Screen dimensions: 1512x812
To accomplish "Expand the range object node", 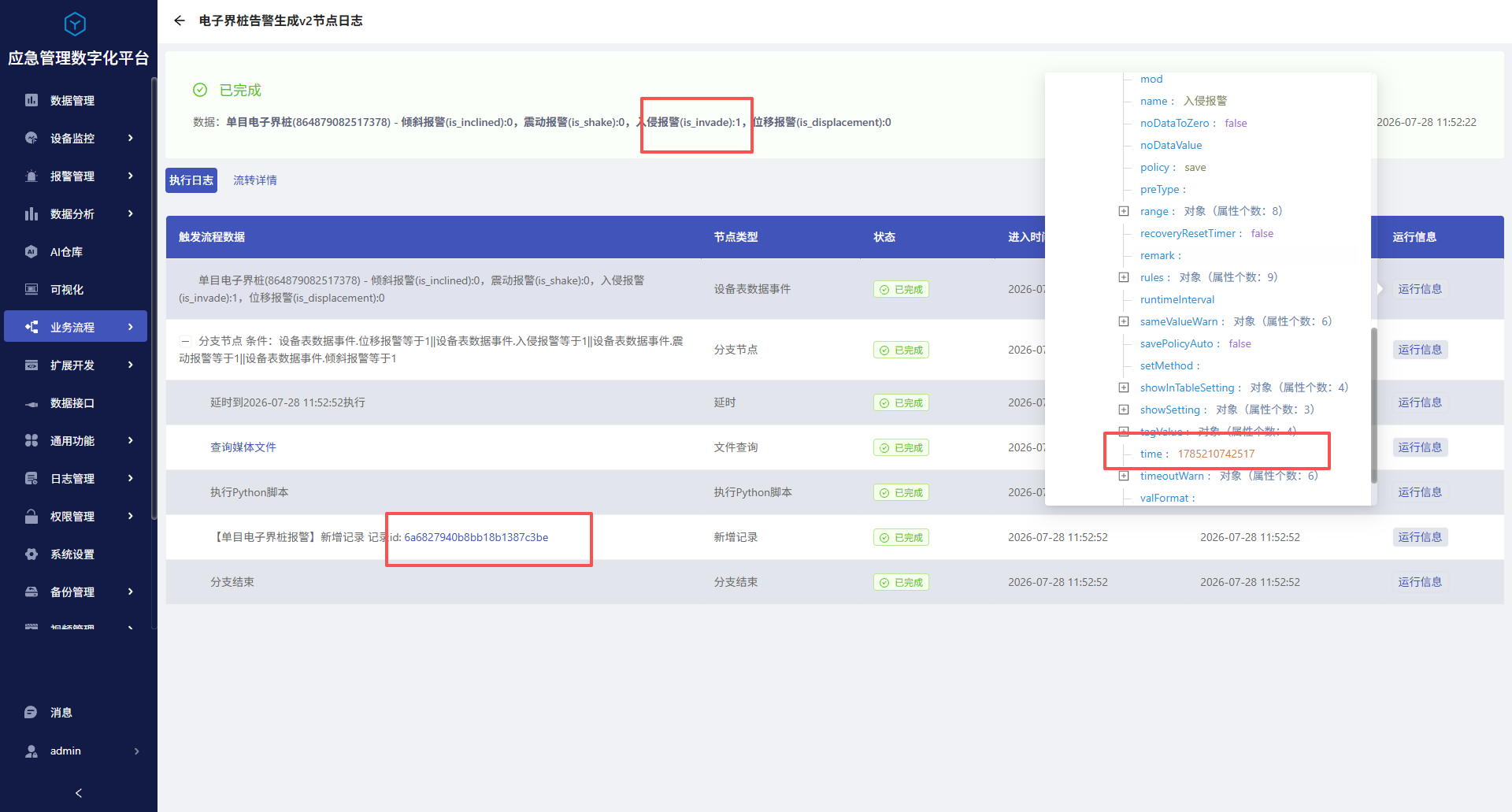I will [x=1124, y=211].
